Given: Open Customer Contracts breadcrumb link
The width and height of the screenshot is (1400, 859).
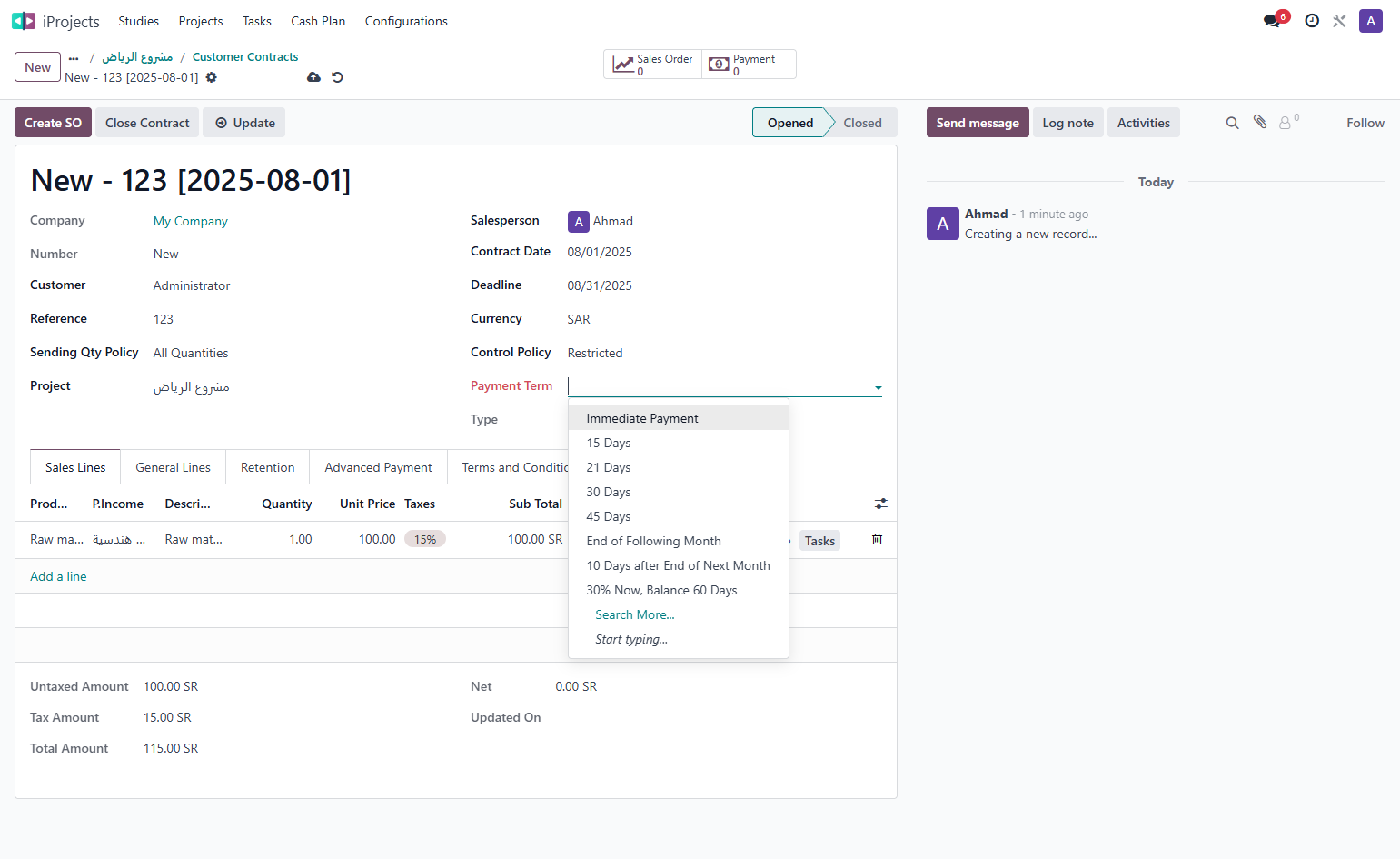Looking at the screenshot, I should 245,56.
